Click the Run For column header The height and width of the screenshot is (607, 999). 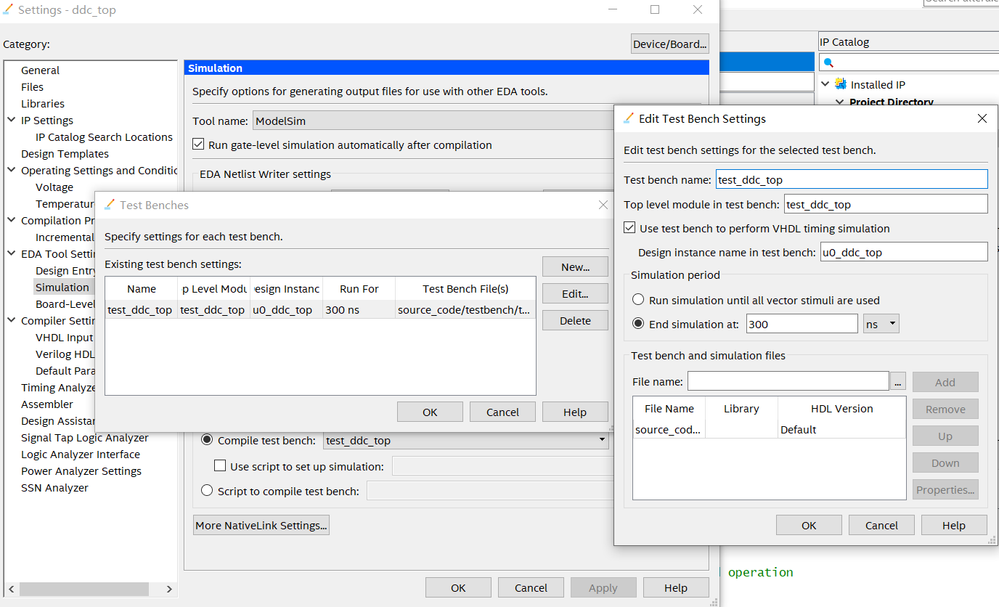pyautogui.click(x=359, y=289)
